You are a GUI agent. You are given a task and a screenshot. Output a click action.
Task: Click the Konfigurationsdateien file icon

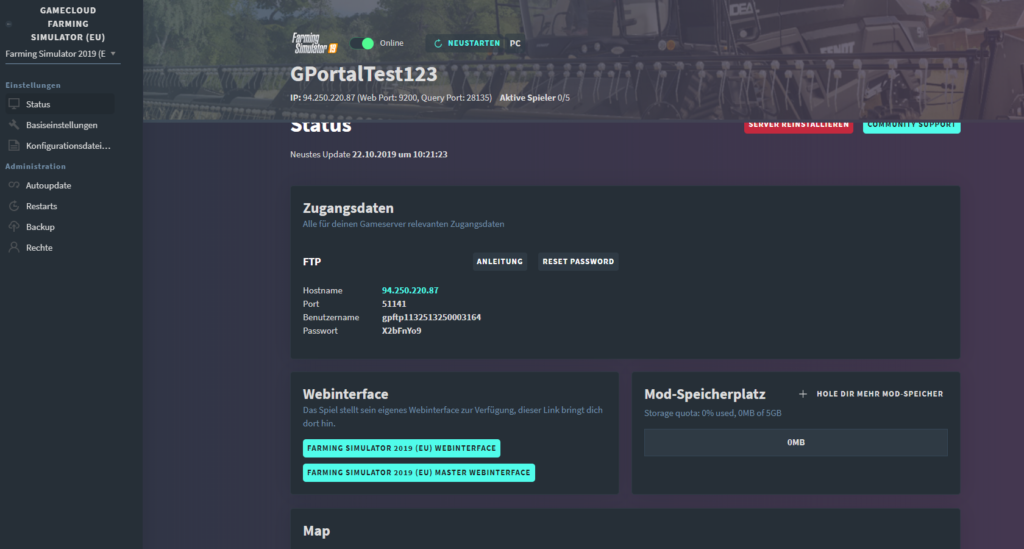(14, 146)
